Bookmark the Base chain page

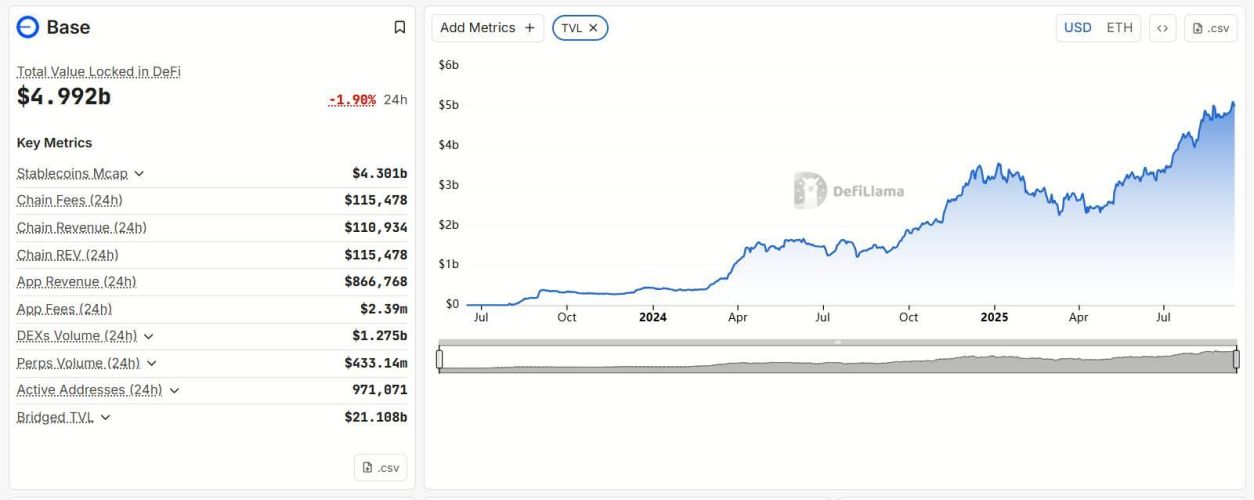point(399,28)
